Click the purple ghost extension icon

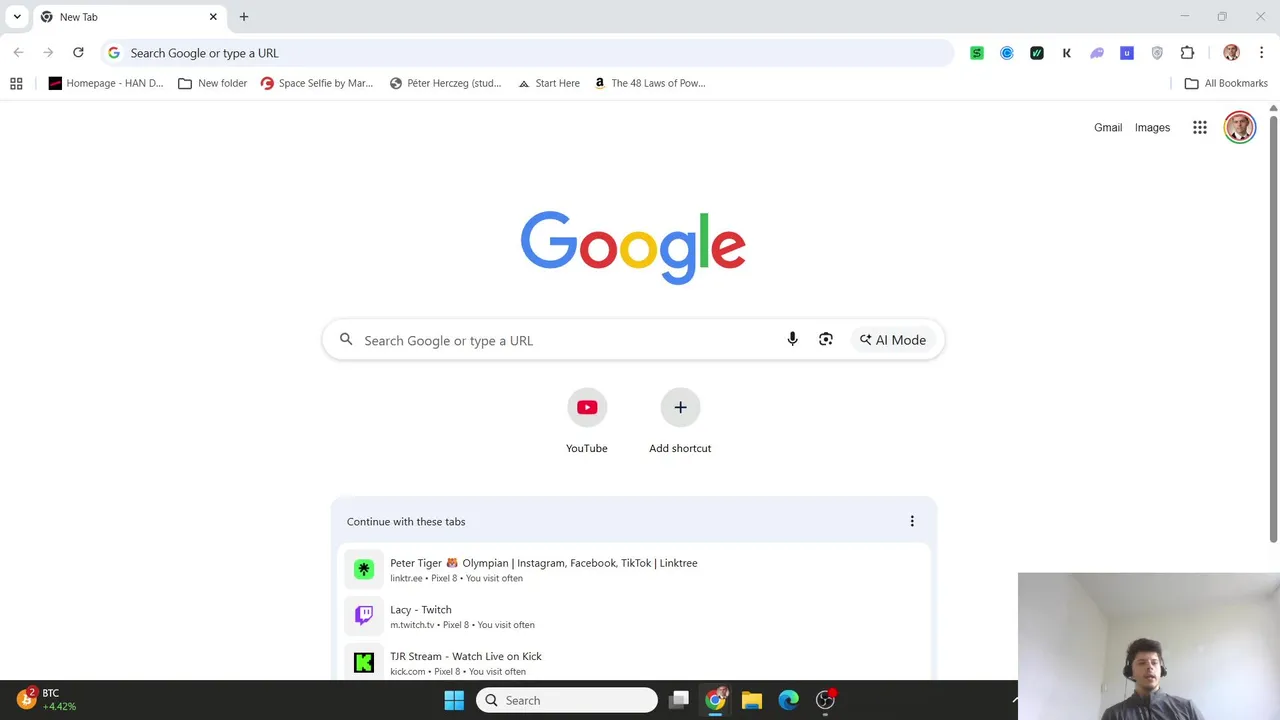point(1097,53)
